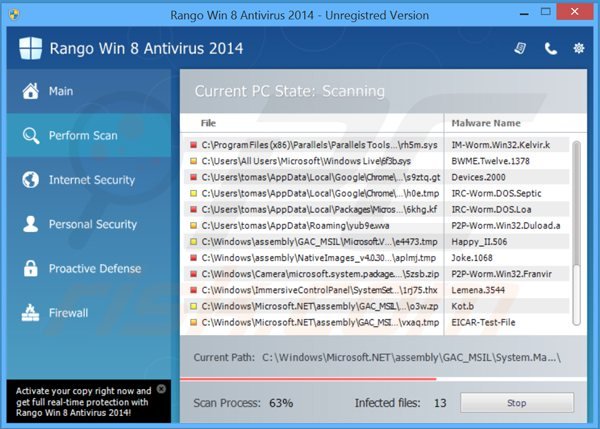600x429 pixels.
Task: Dismiss the activation notice with its X
Action: tap(161, 389)
